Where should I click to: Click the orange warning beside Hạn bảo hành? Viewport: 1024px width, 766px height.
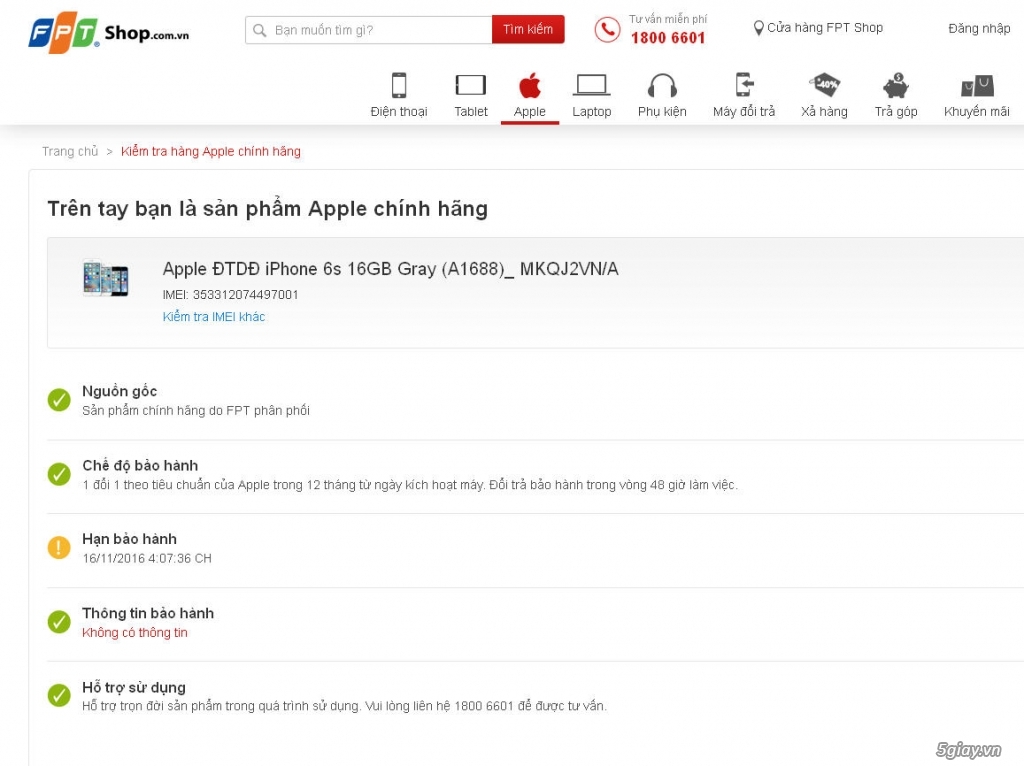click(58, 547)
